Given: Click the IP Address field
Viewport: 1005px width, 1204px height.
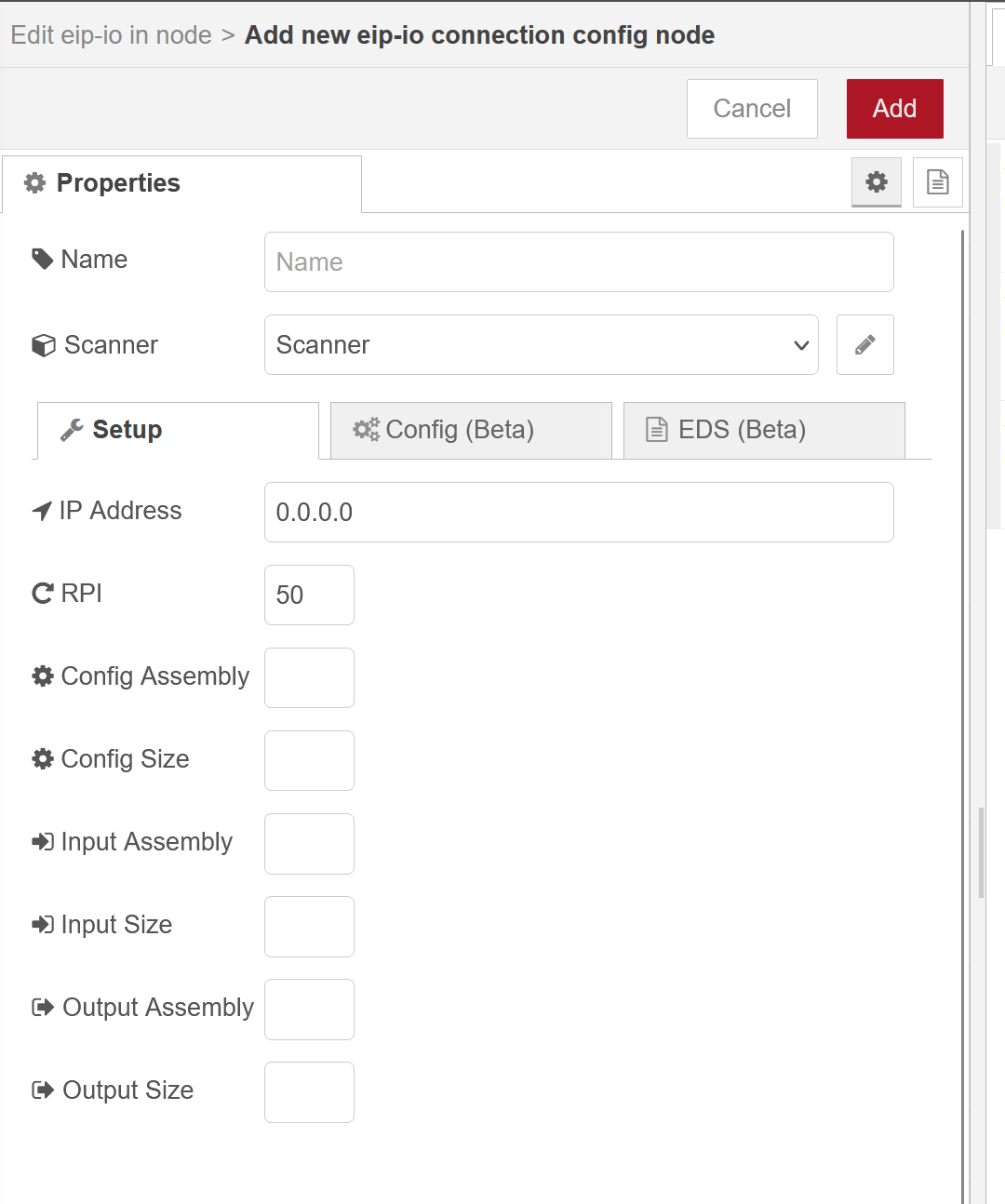Looking at the screenshot, I should tap(579, 513).
